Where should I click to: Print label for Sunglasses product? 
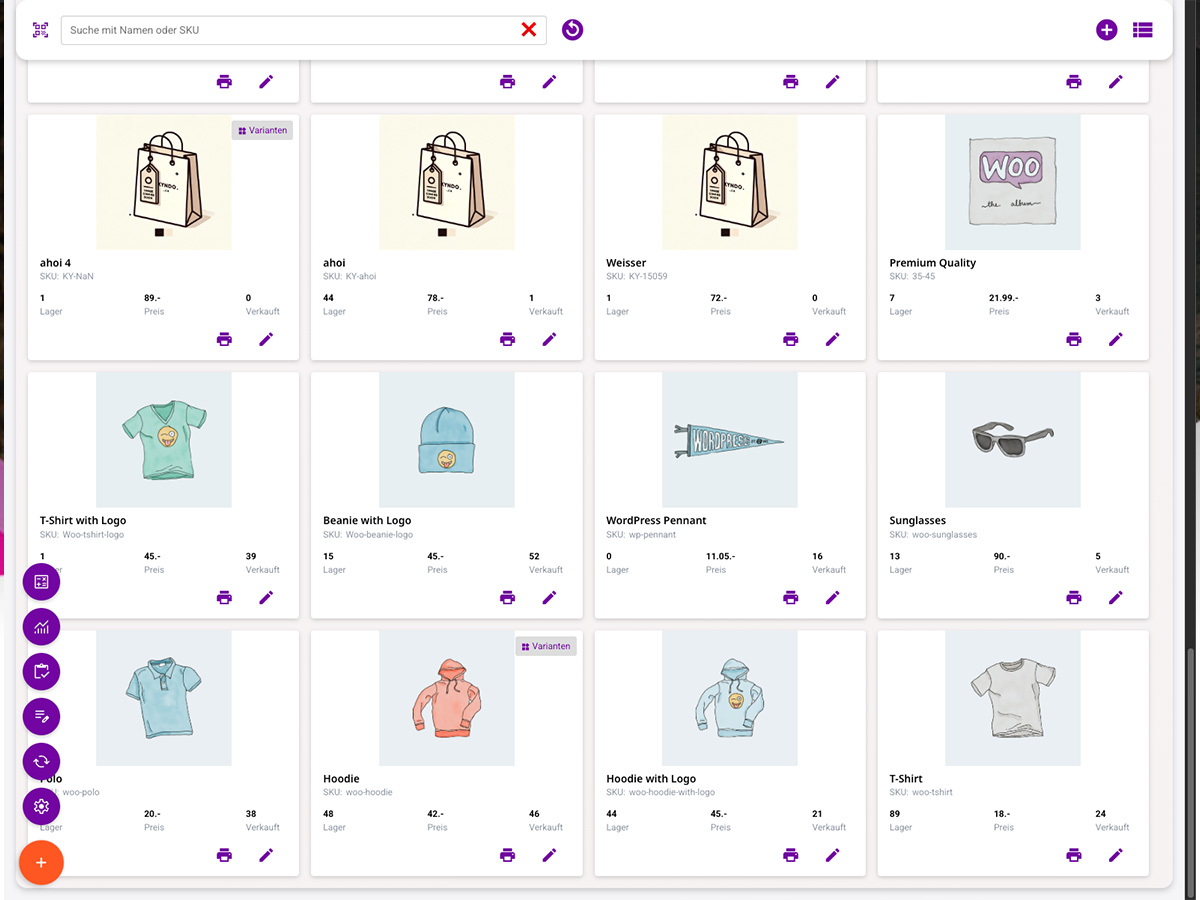(1073, 597)
